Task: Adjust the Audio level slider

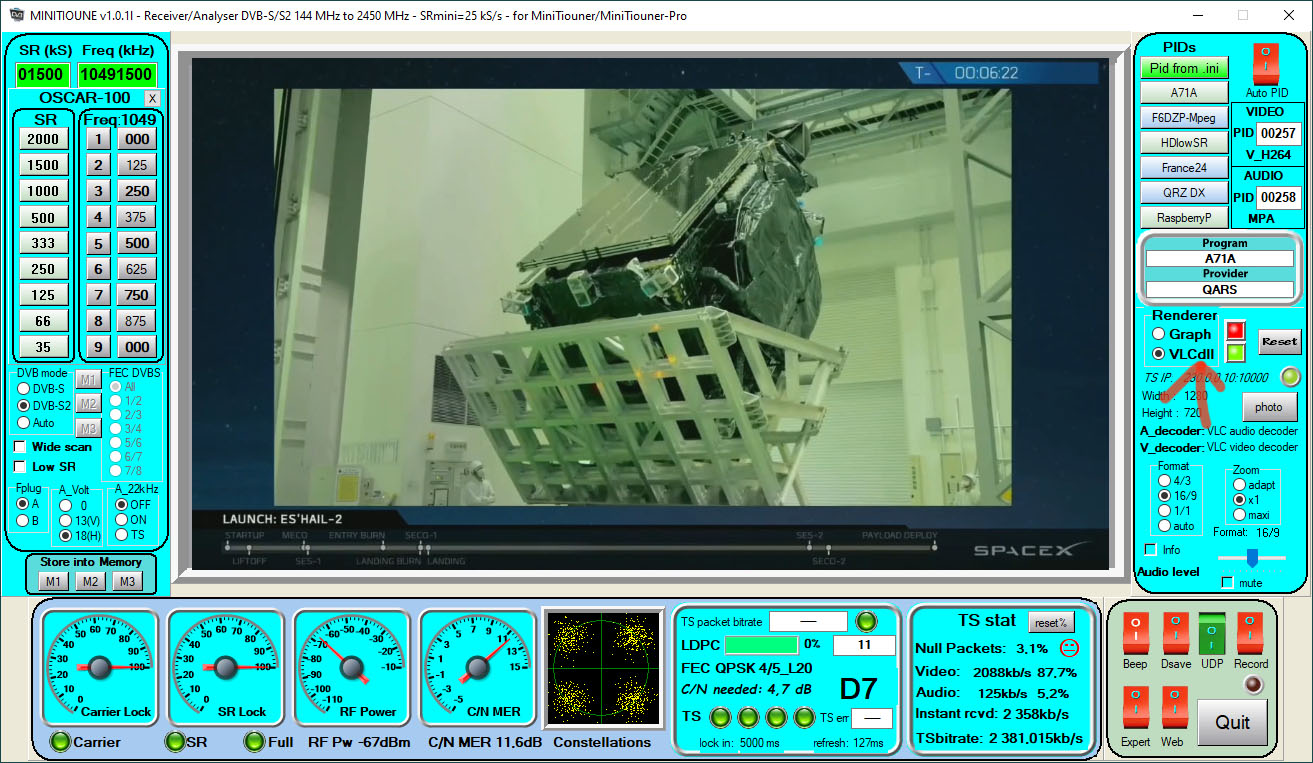Action: [1252, 557]
